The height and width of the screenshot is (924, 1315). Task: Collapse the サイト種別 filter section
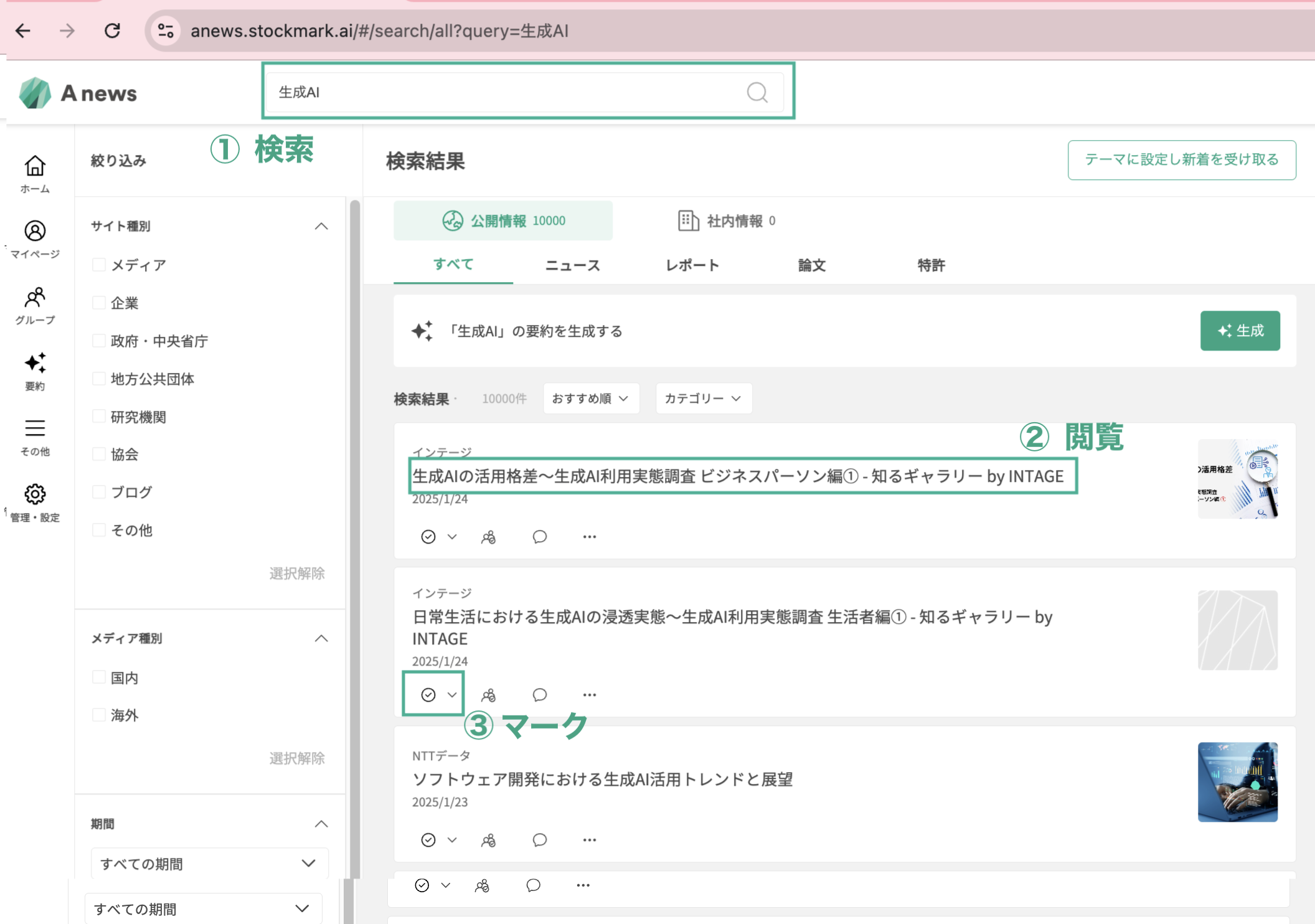[x=321, y=227]
